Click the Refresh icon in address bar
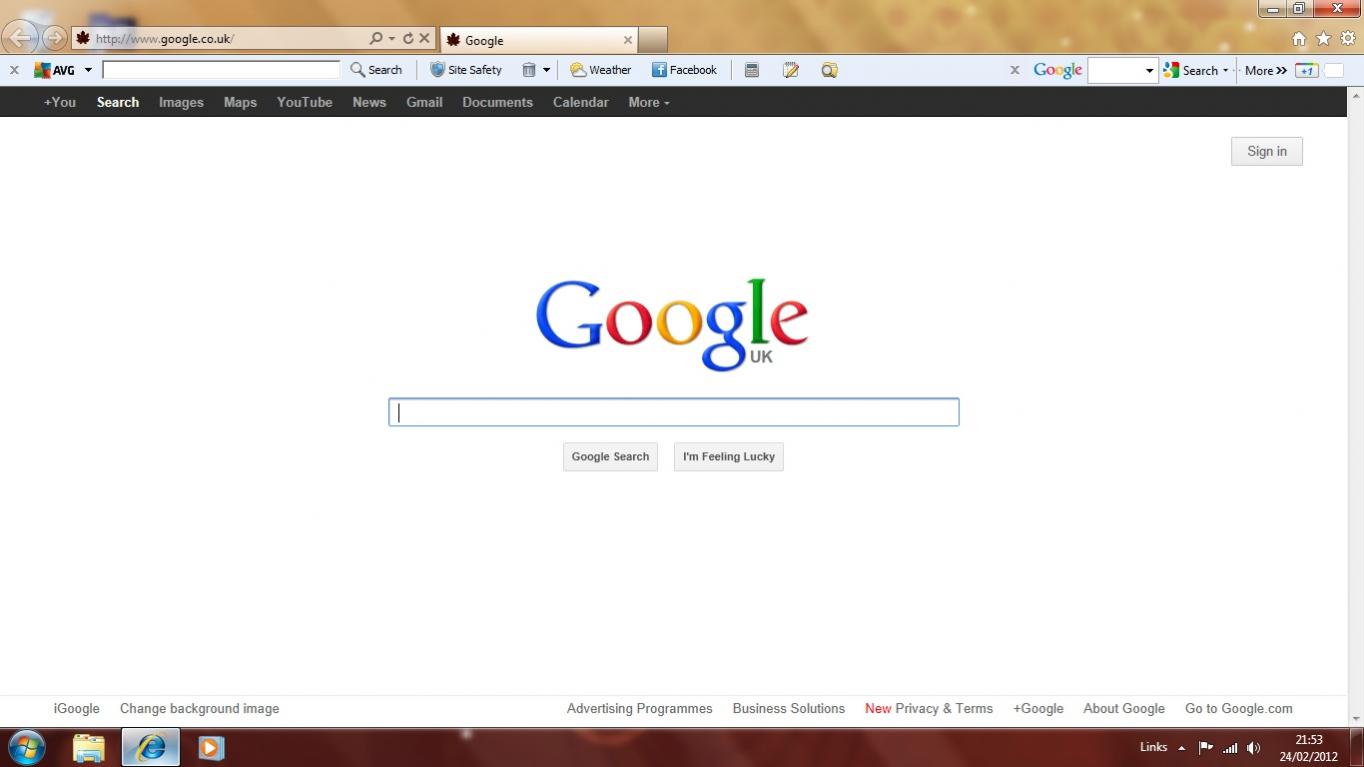1364x767 pixels. click(x=408, y=39)
